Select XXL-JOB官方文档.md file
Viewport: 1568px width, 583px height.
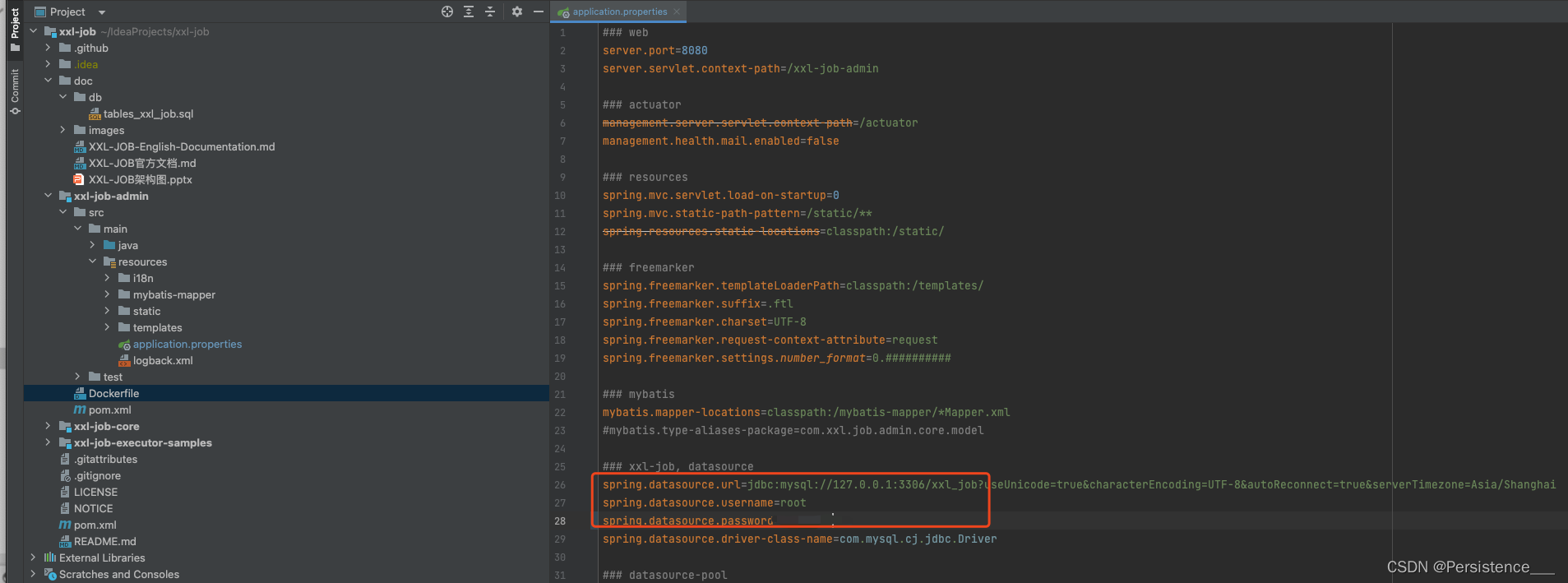click(142, 163)
